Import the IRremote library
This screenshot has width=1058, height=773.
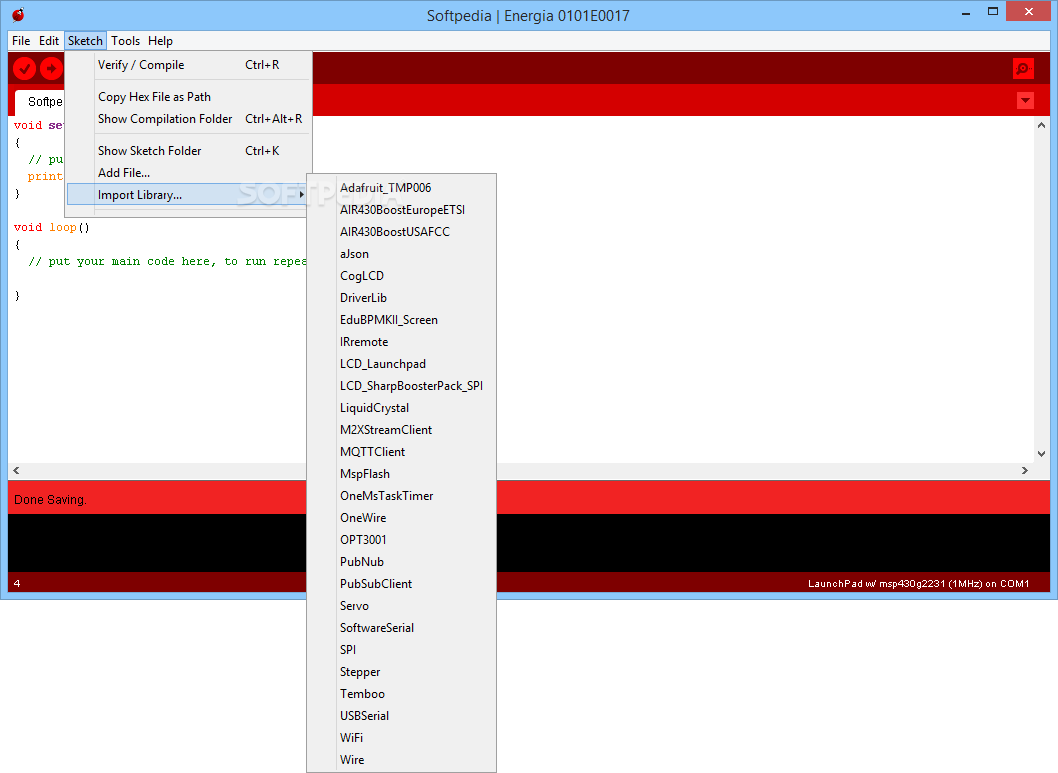401,342
